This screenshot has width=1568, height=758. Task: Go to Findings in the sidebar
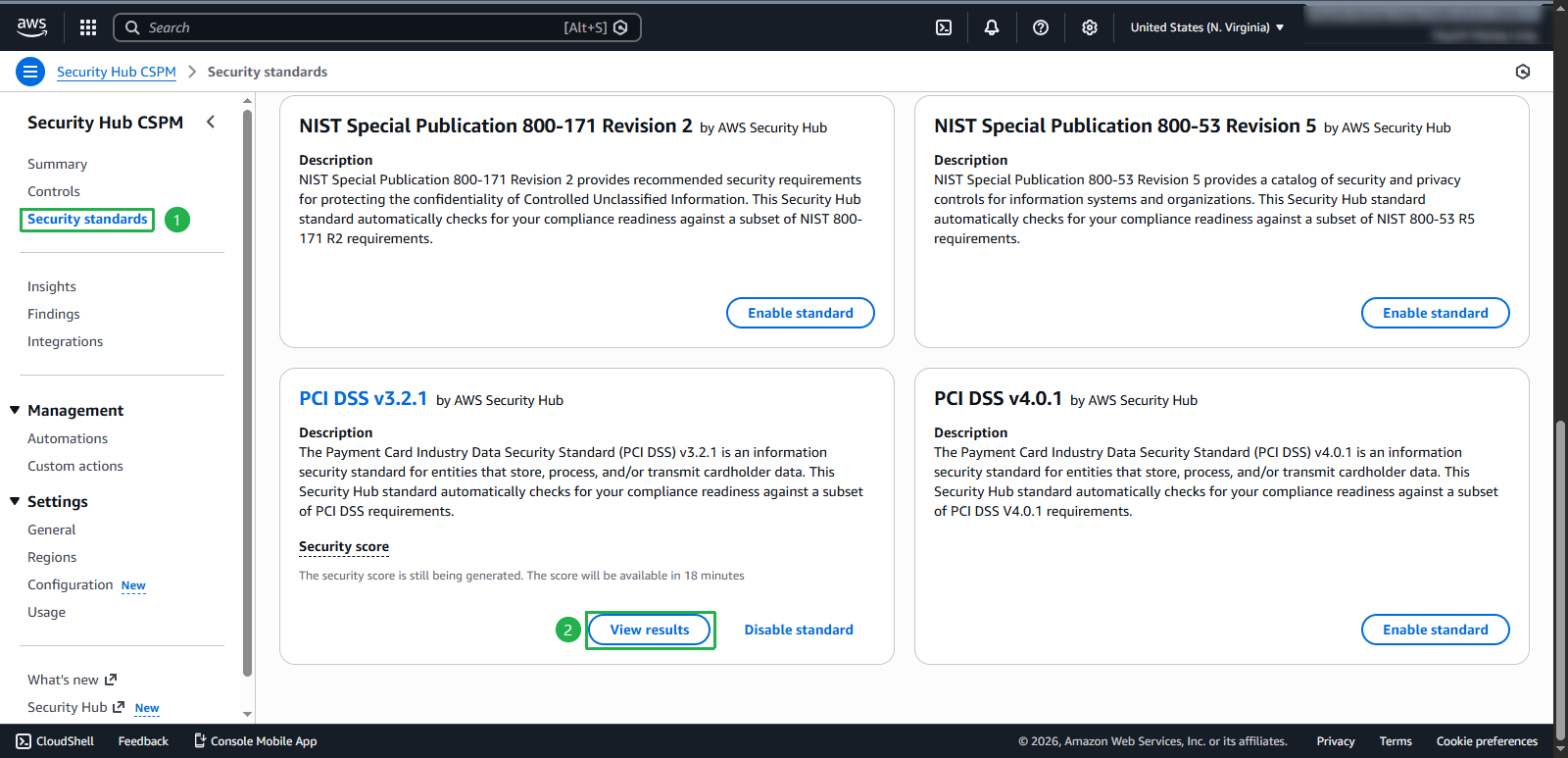click(54, 314)
